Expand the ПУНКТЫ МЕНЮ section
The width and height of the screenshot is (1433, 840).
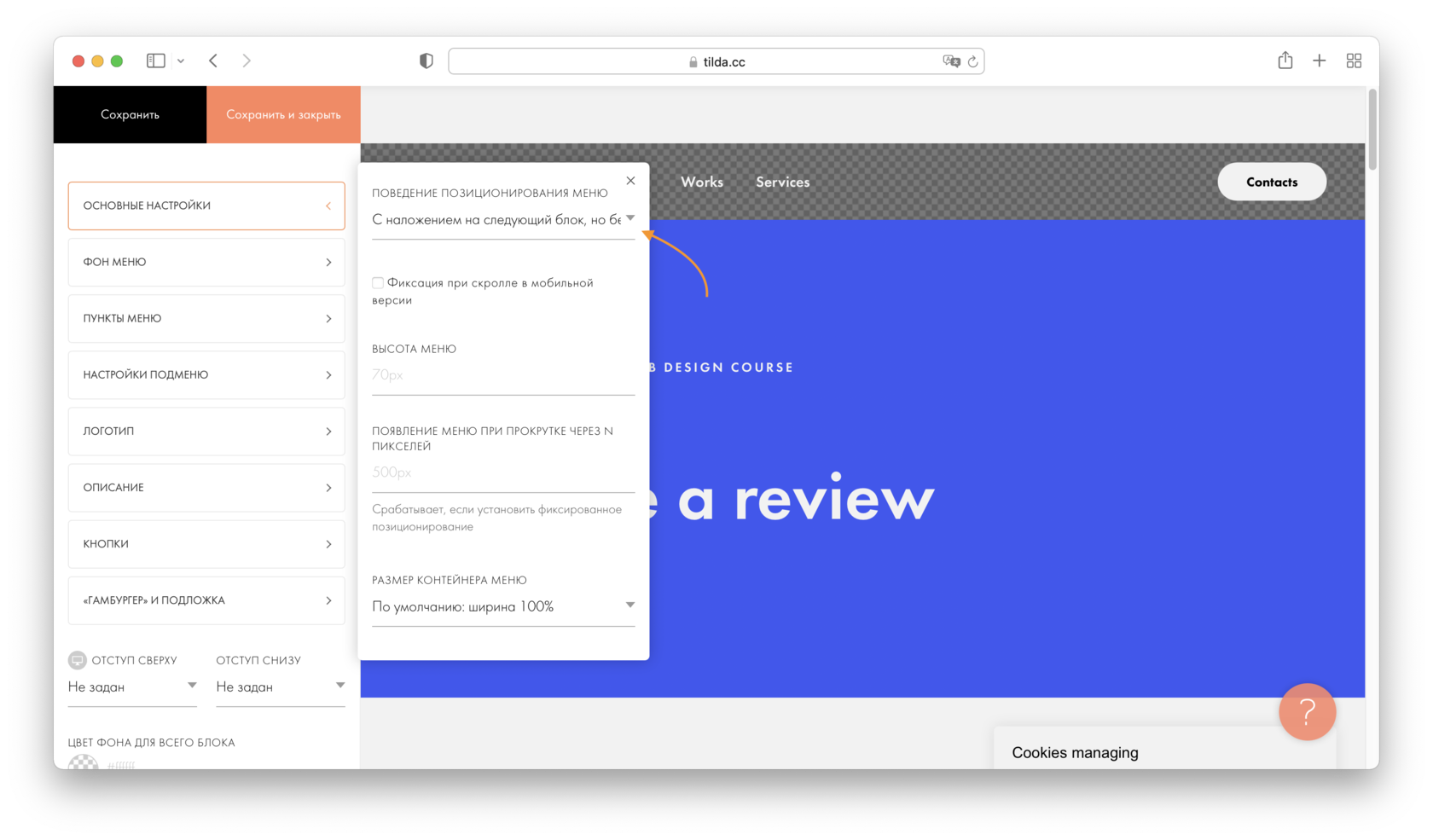(x=206, y=318)
